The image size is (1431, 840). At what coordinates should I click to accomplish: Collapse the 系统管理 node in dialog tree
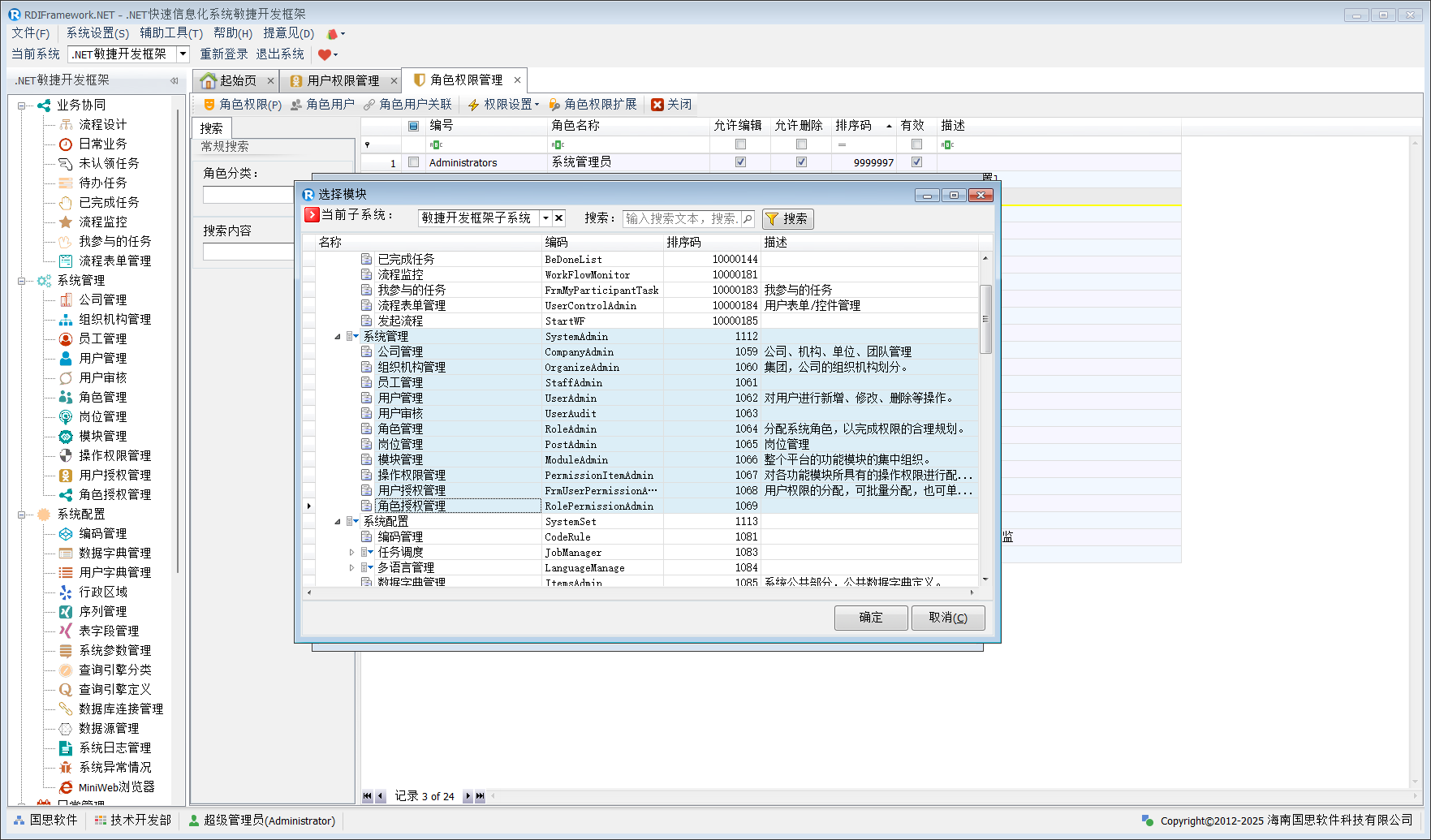click(x=338, y=337)
